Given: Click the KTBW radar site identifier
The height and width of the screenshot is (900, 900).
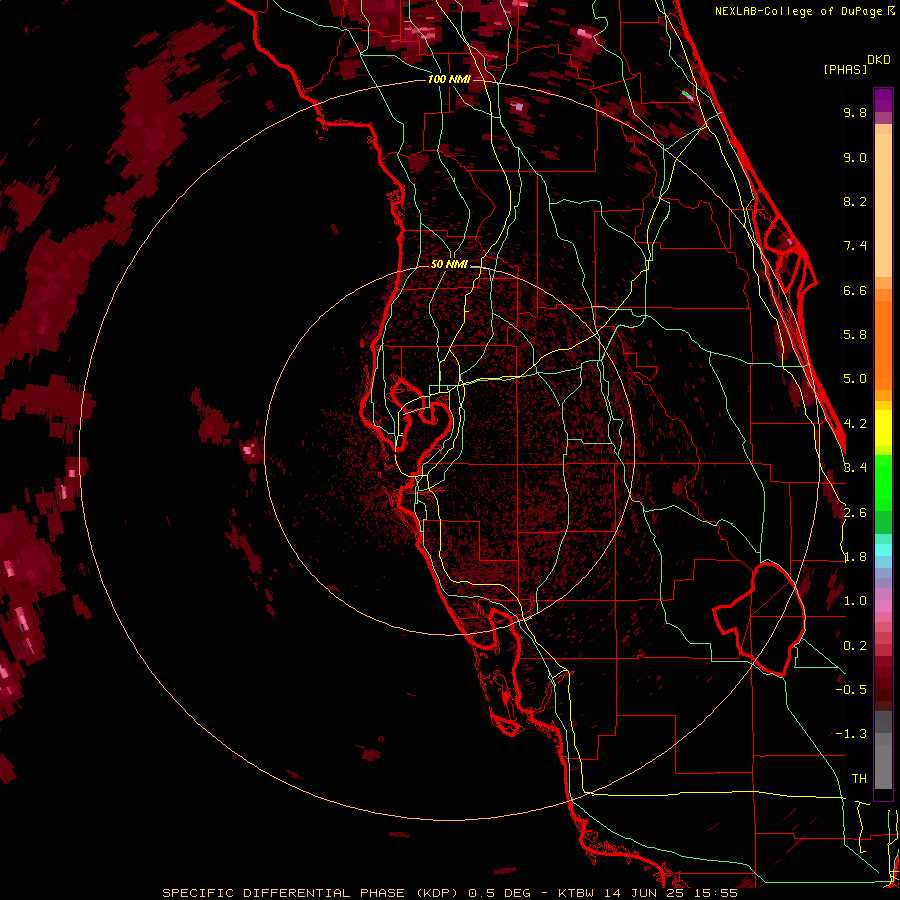Looking at the screenshot, I should coord(577,893).
